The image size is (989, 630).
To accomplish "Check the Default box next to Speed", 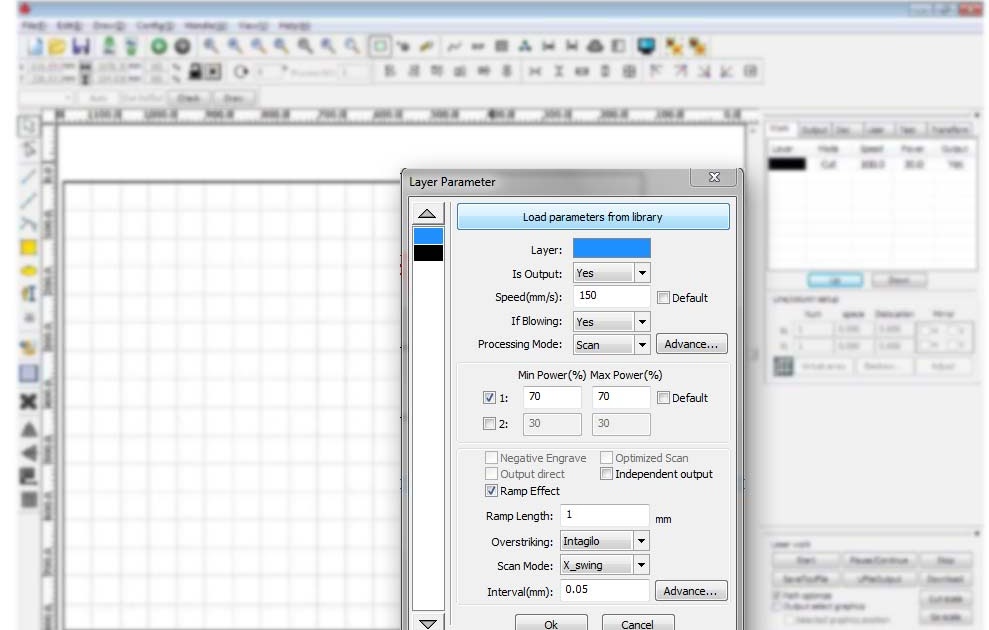I will click(x=663, y=297).
